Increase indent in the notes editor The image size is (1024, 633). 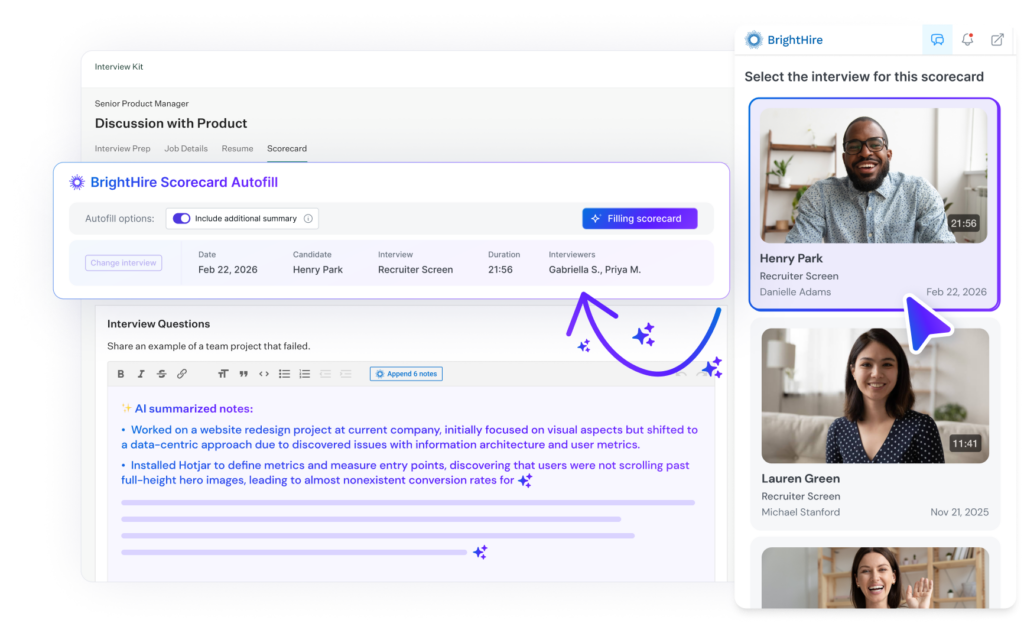(x=345, y=374)
